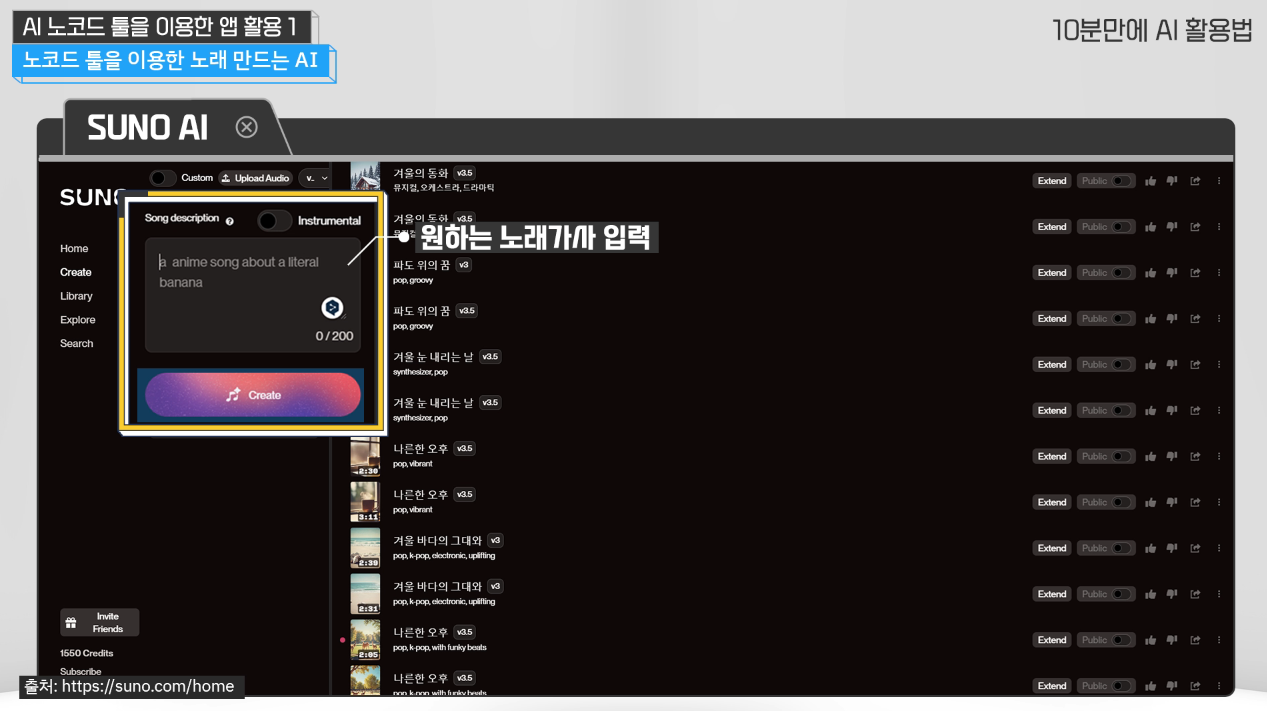Image resolution: width=1267 pixels, height=711 pixels.
Task: Extend 나른한 오후 with 3:11 thumbnail
Action: coord(1052,503)
